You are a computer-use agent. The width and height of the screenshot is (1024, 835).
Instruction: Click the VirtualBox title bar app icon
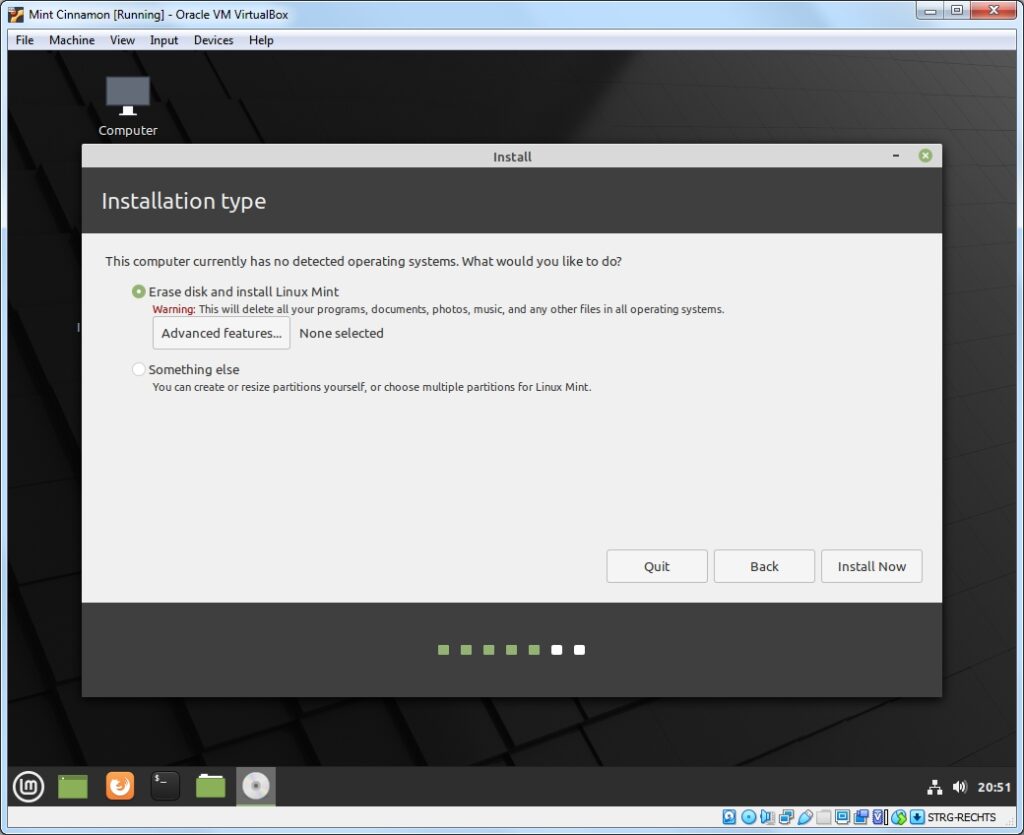click(16, 14)
